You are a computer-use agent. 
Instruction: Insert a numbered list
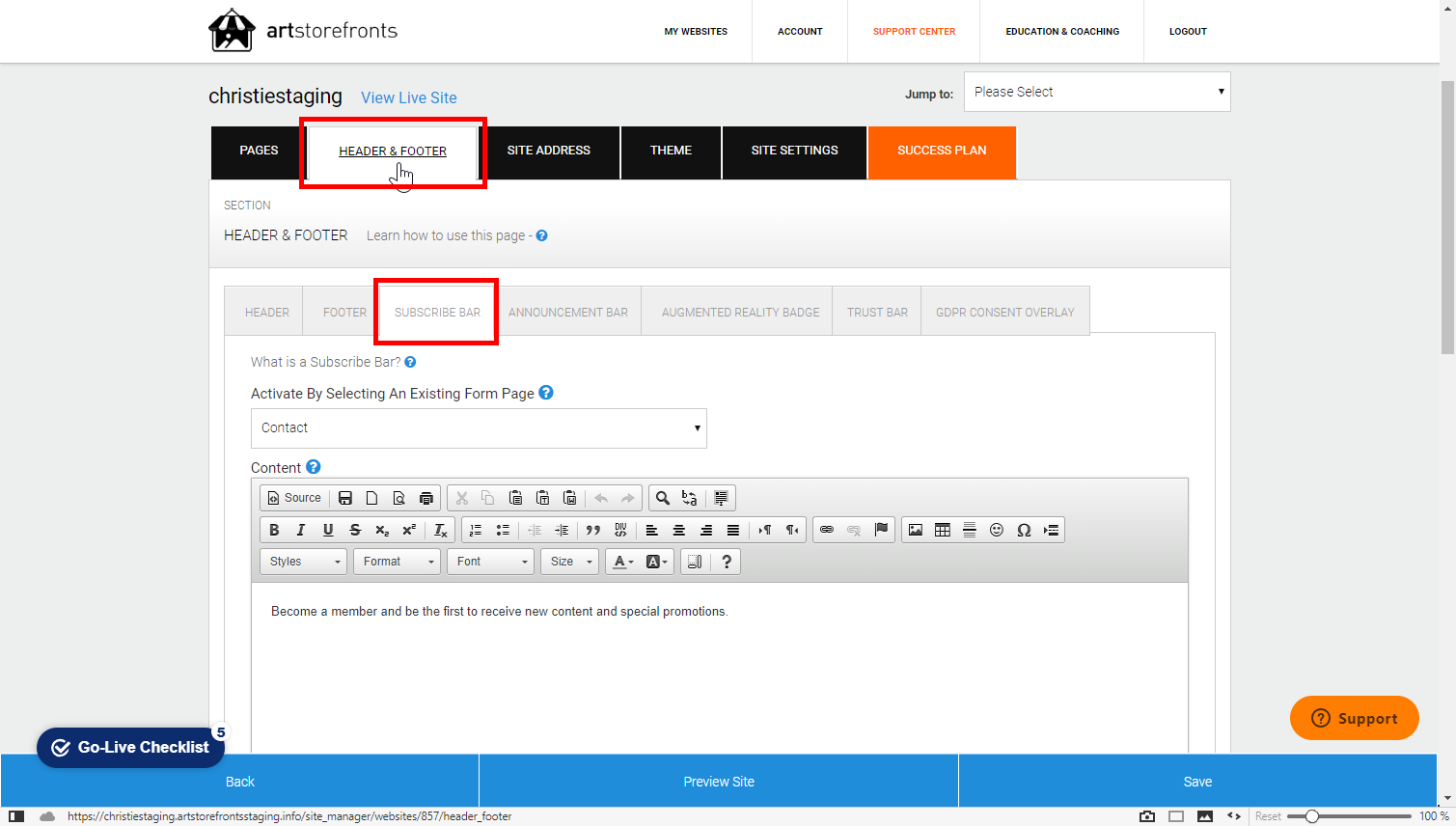[476, 530]
